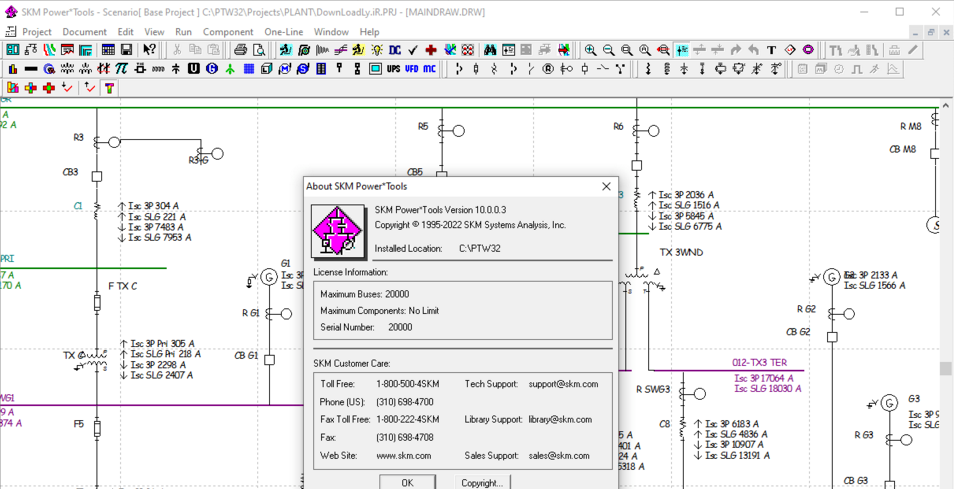Open the Document menu
Image resolution: width=954 pixels, height=489 pixels.
(85, 32)
